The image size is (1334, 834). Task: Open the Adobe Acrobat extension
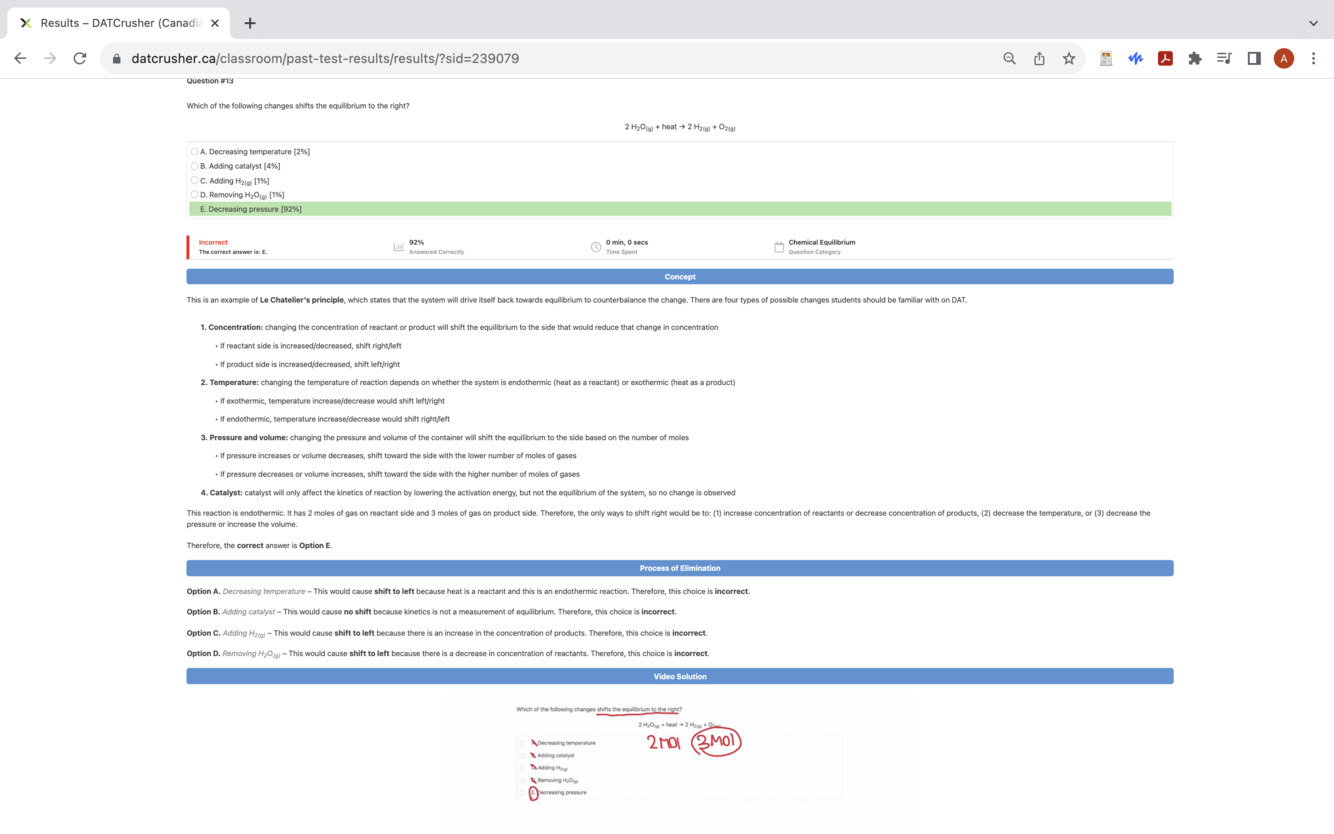pyautogui.click(x=1165, y=58)
